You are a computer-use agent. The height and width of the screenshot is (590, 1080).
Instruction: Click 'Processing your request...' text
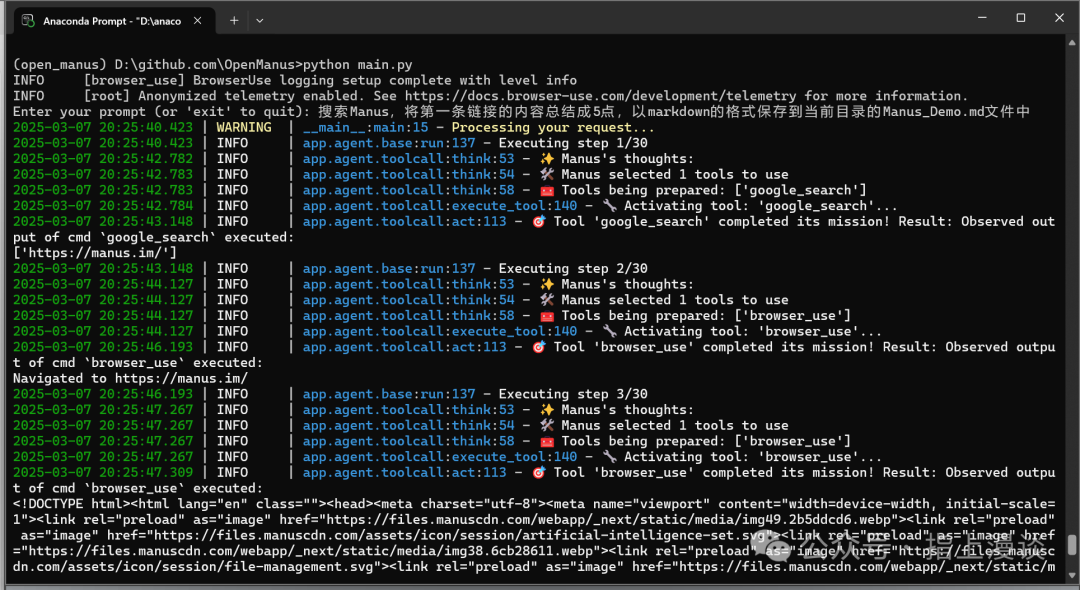tap(553, 127)
